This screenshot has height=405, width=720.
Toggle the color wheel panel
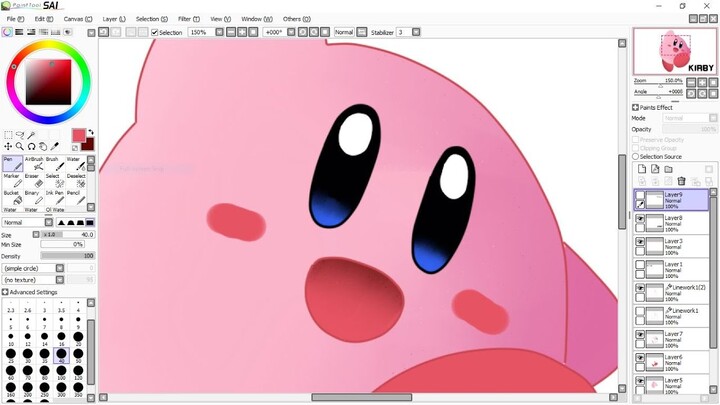point(7,32)
